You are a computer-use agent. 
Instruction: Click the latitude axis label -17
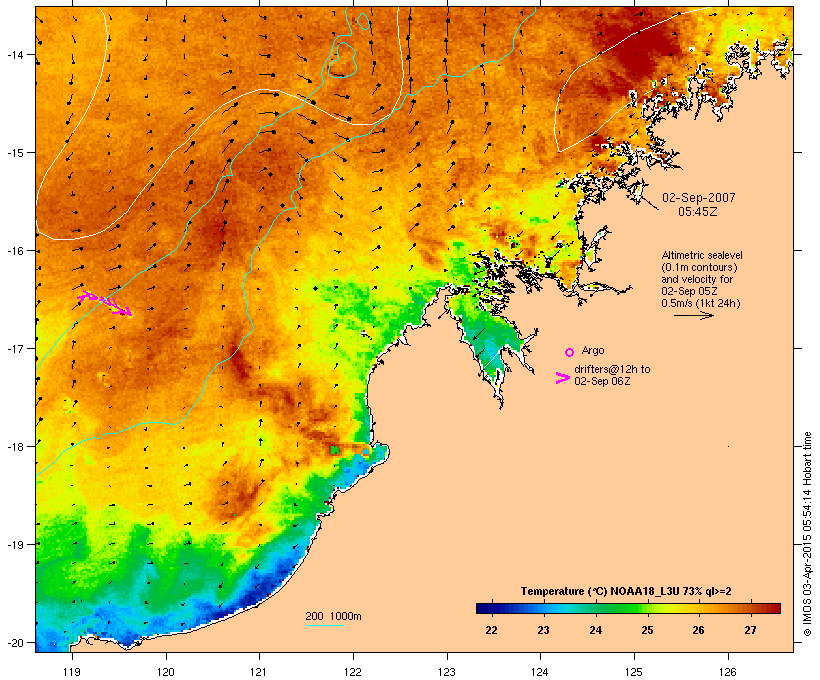click(x=15, y=348)
